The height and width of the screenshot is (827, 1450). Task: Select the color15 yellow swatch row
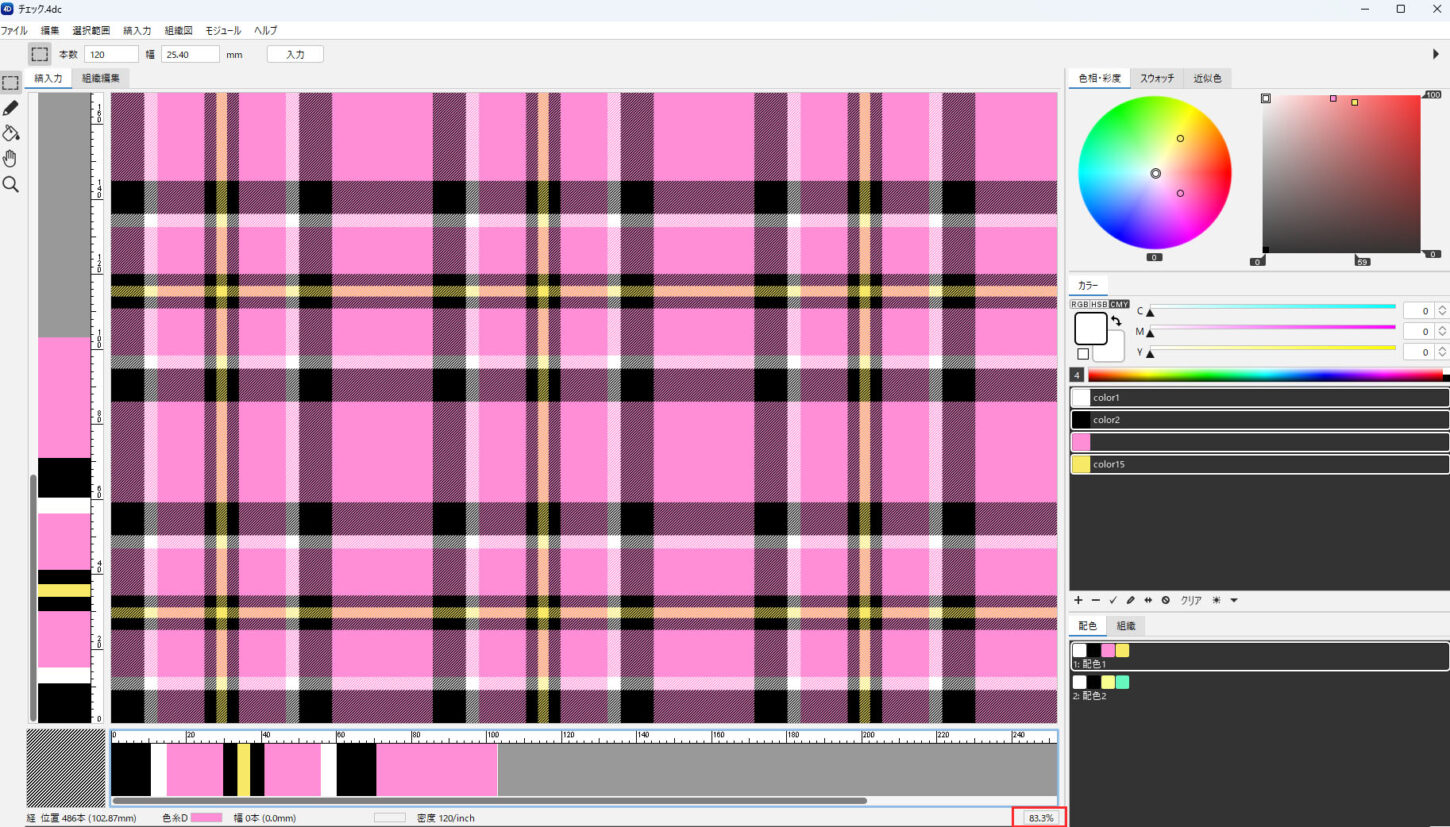(1260, 464)
